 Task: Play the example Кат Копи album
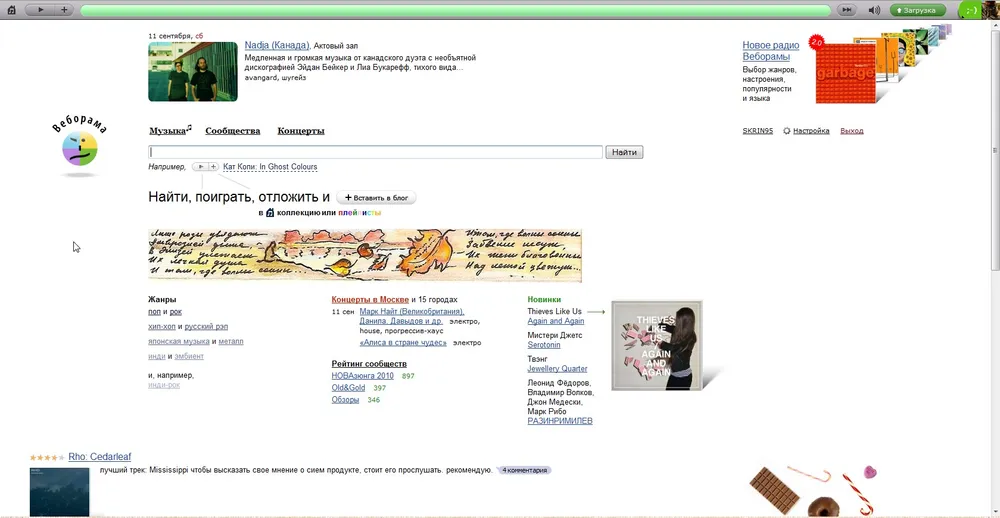click(200, 166)
